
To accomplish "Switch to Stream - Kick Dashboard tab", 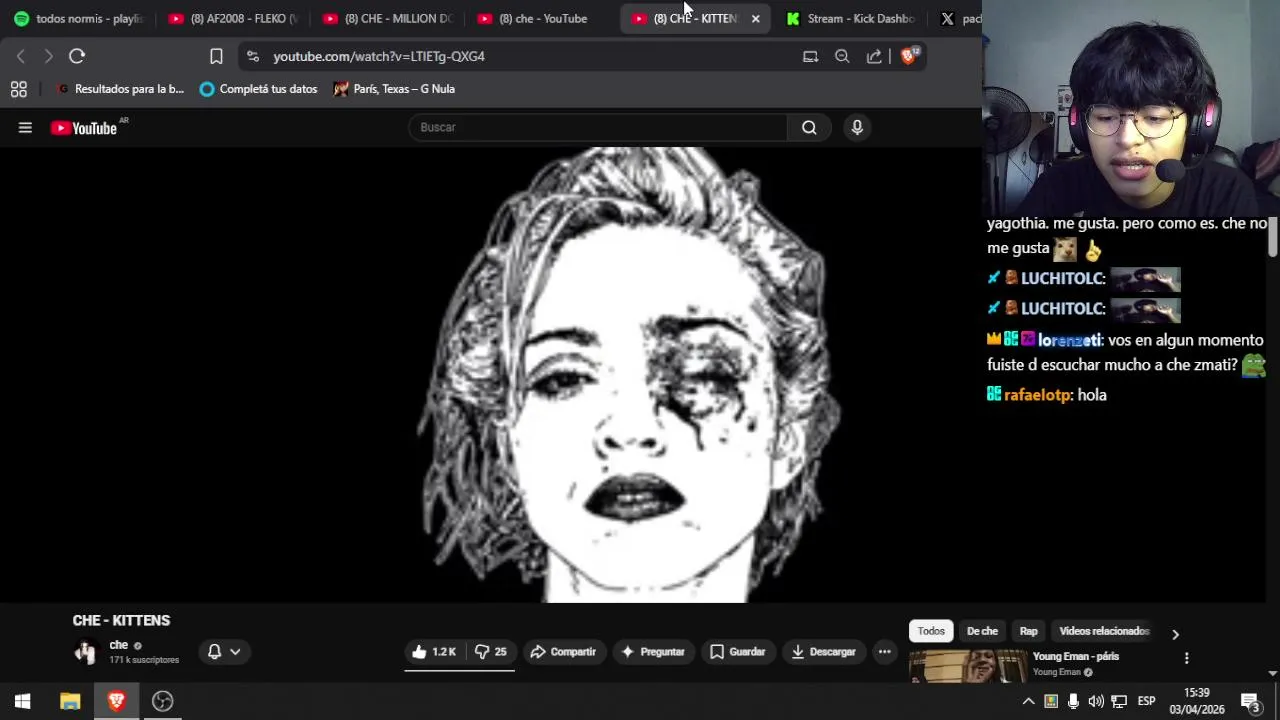I will (x=851, y=18).
